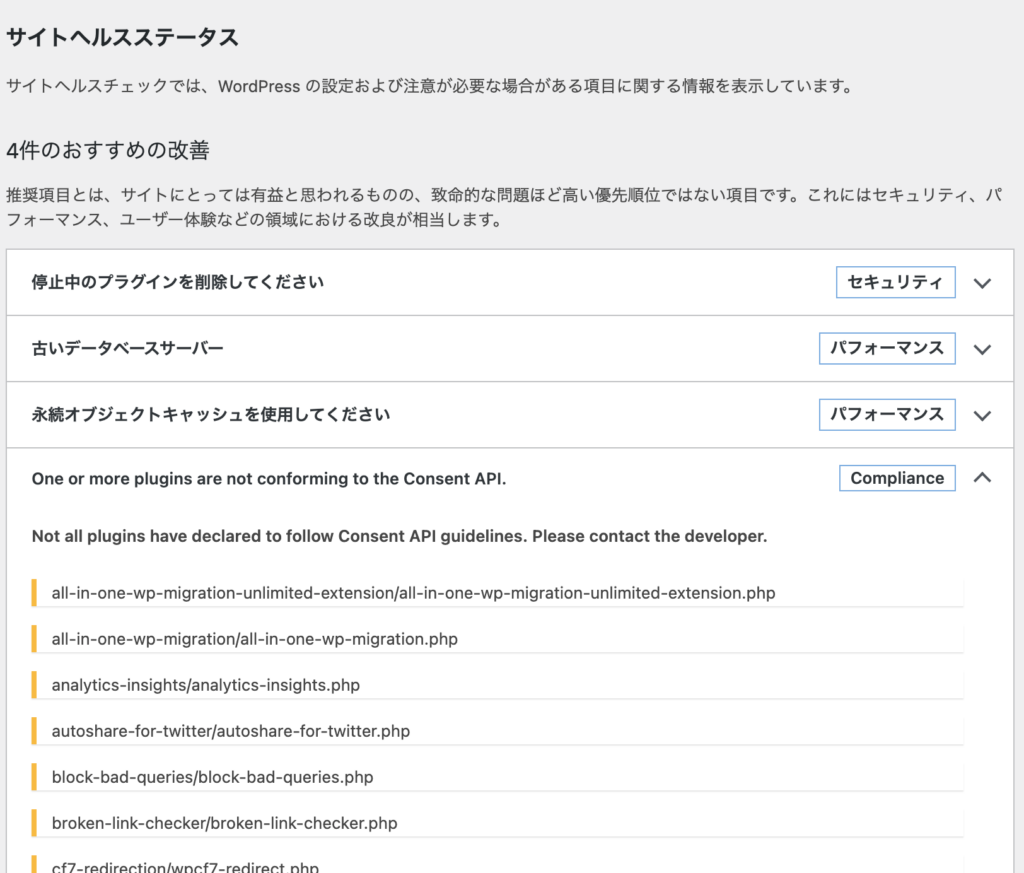Click the セキュリティ badge
The height and width of the screenshot is (873, 1024).
(895, 282)
